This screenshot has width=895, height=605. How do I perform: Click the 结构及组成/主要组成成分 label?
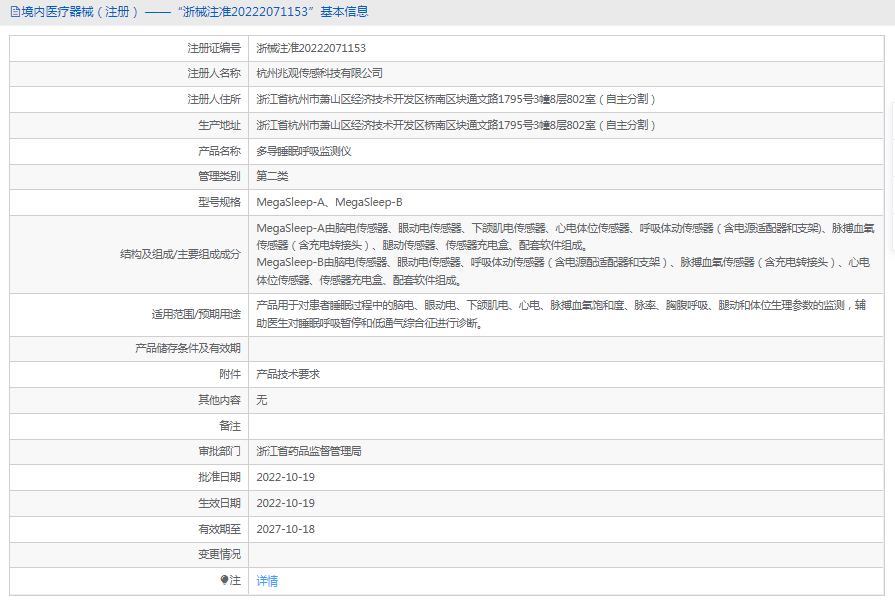click(x=180, y=255)
